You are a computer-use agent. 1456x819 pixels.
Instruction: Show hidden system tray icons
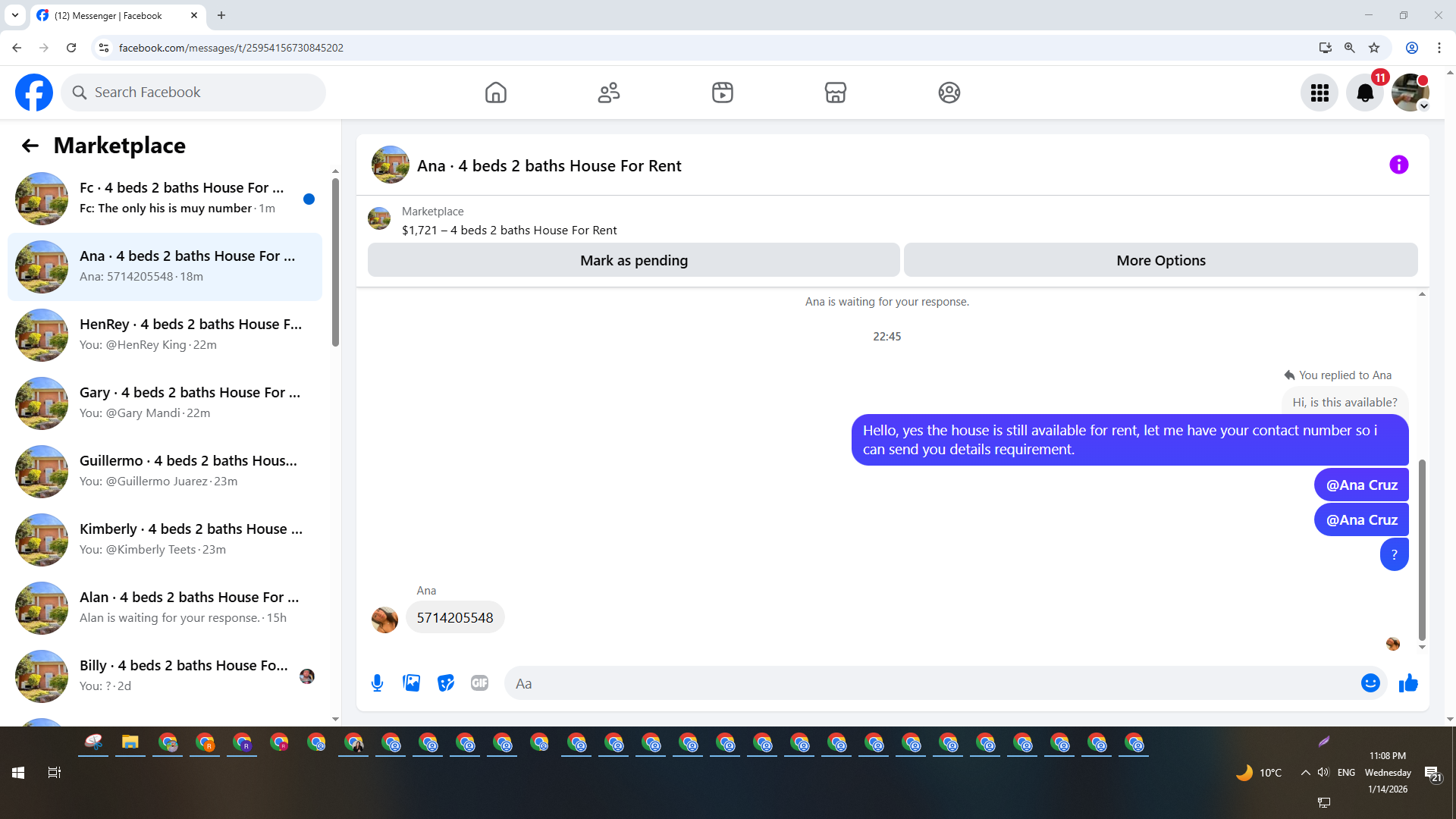pos(1305,773)
